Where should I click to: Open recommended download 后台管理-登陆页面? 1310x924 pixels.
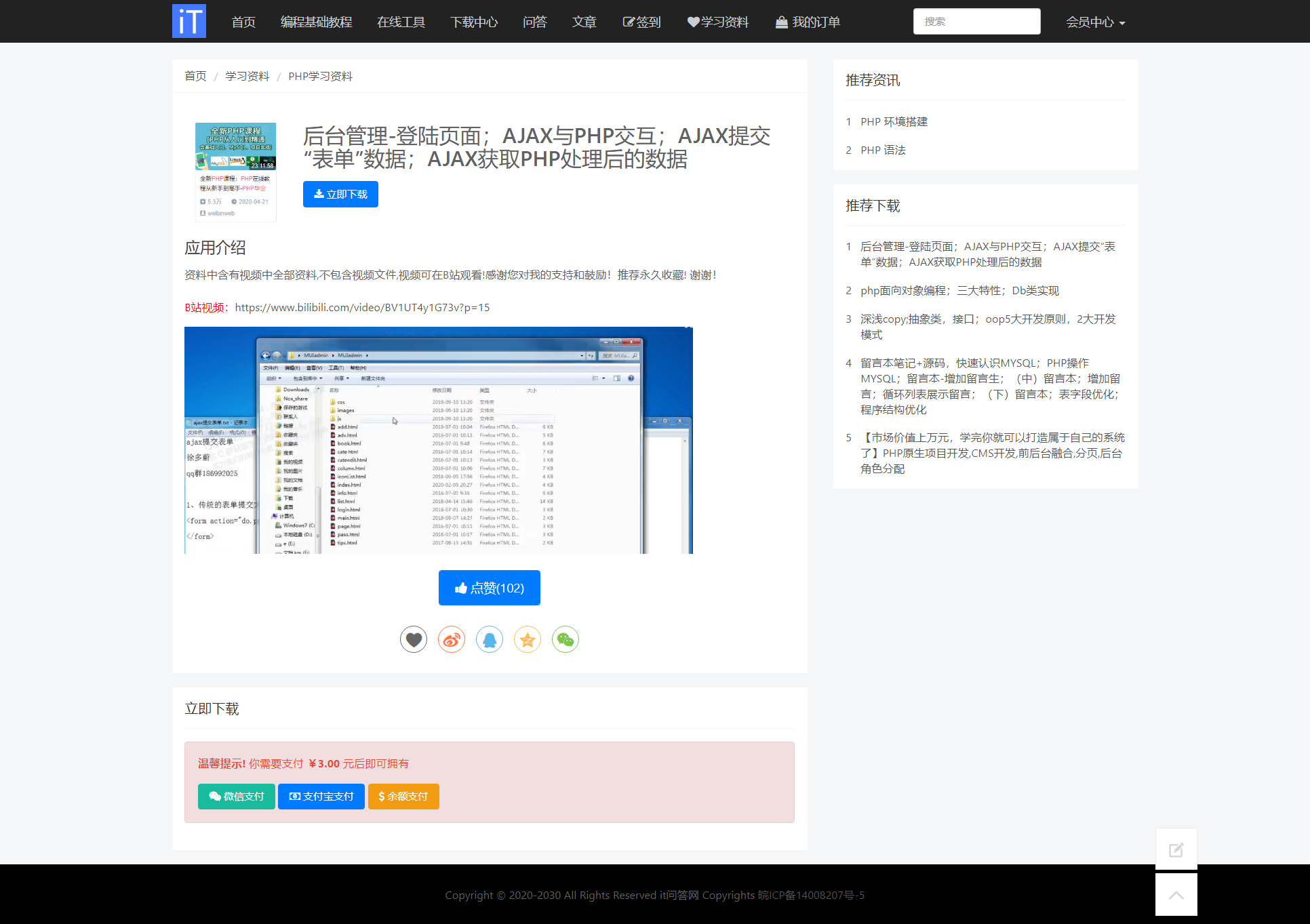(x=988, y=254)
